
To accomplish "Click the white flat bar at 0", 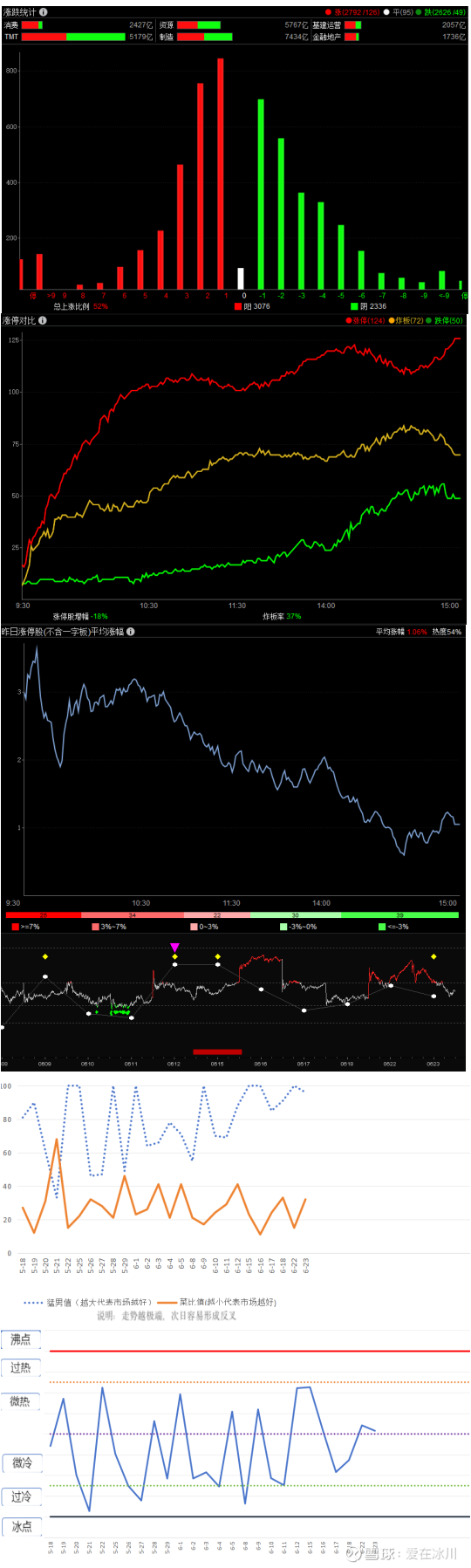I will (x=241, y=279).
